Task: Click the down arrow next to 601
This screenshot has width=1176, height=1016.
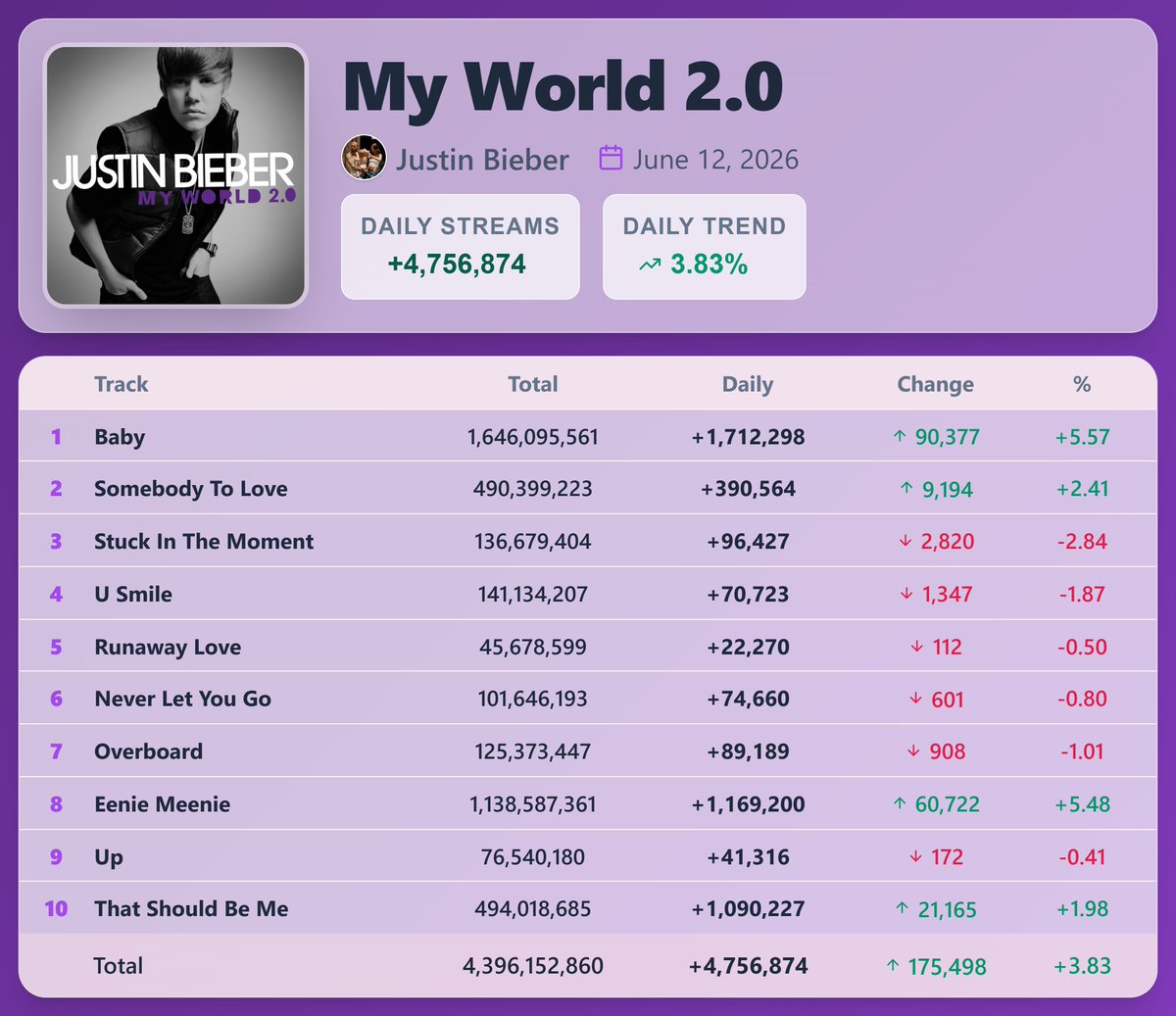Action: (x=916, y=700)
